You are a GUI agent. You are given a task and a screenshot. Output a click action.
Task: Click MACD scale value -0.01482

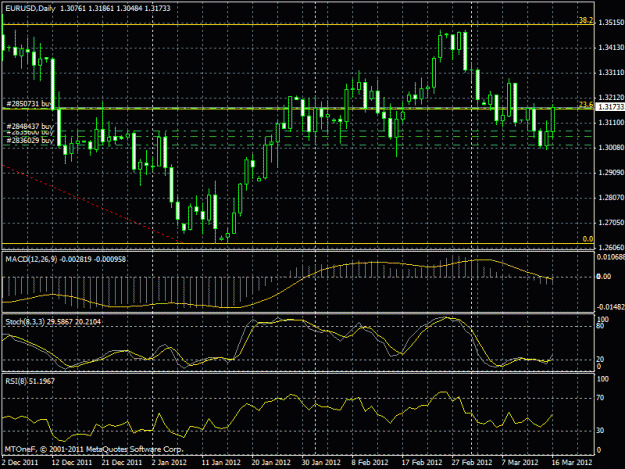pos(611,307)
